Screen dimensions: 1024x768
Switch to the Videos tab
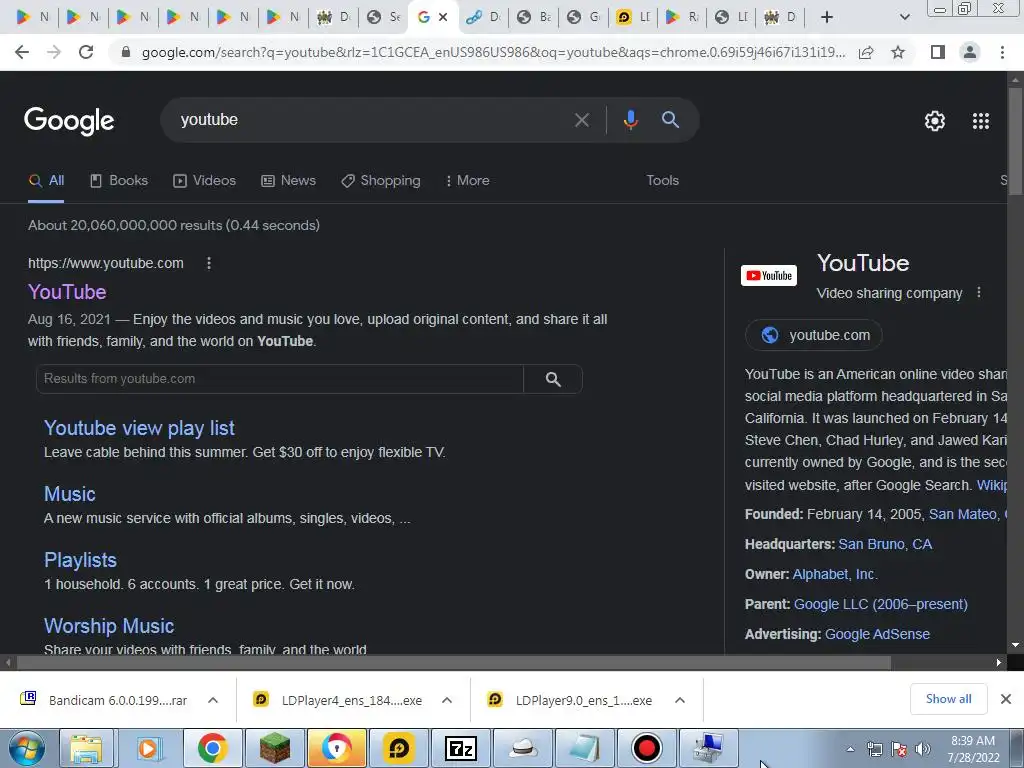click(x=204, y=181)
